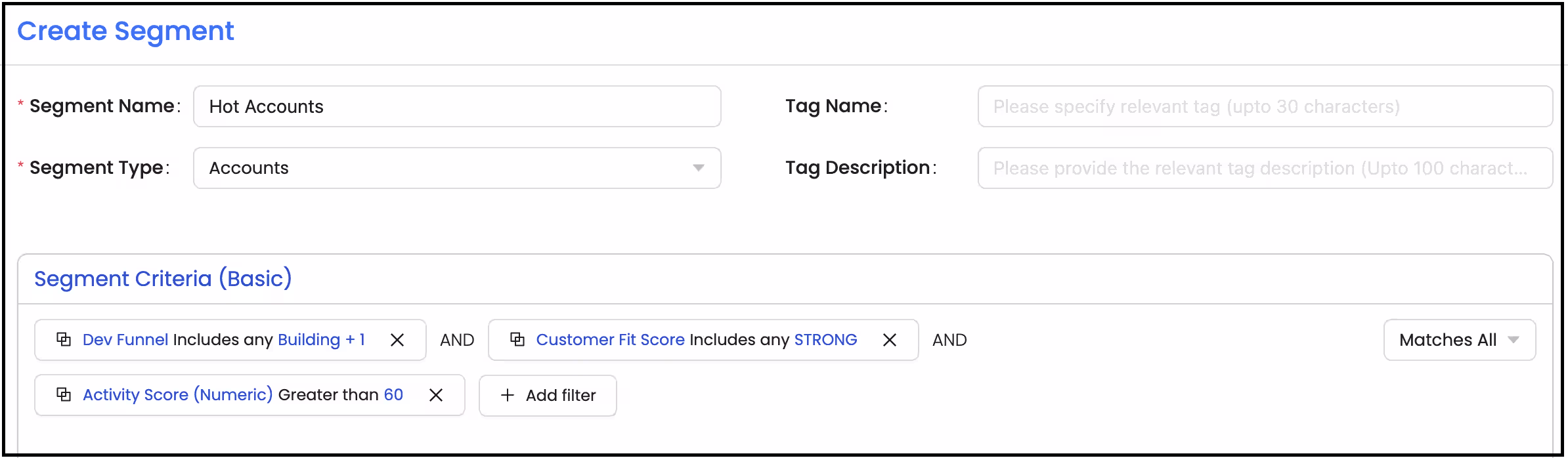Viewport: 1568px width, 458px height.
Task: Remove the Dev Funnel filter with its X
Action: [x=397, y=340]
